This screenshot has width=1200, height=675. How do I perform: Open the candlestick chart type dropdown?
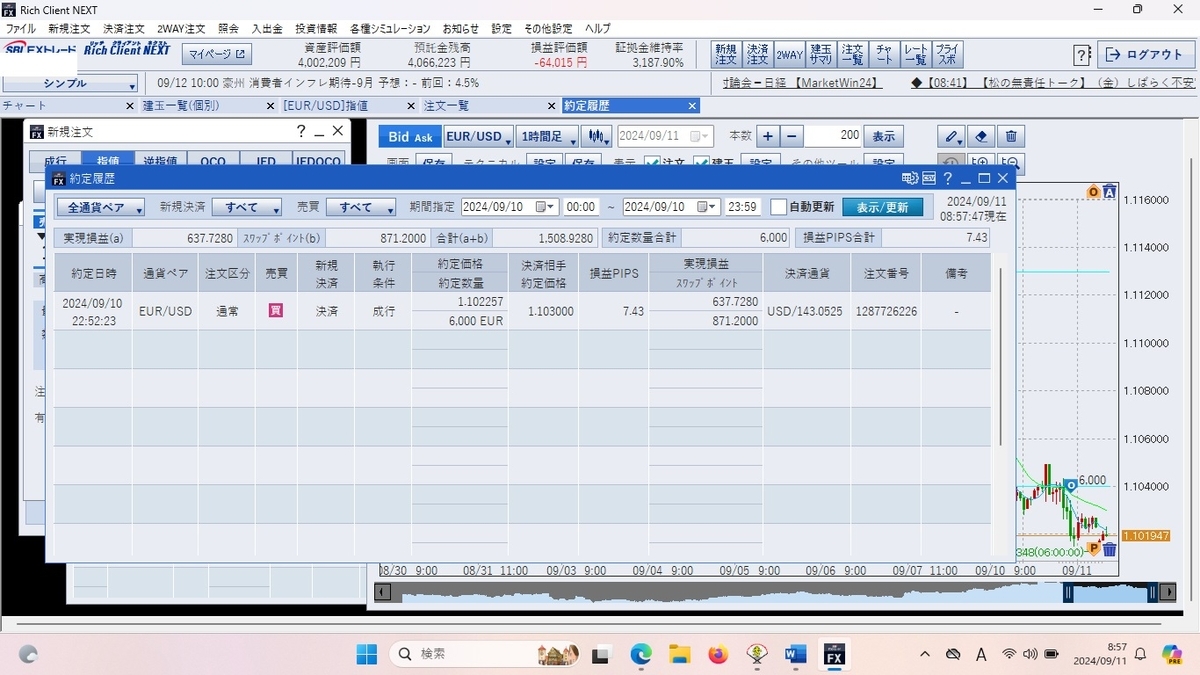point(598,136)
